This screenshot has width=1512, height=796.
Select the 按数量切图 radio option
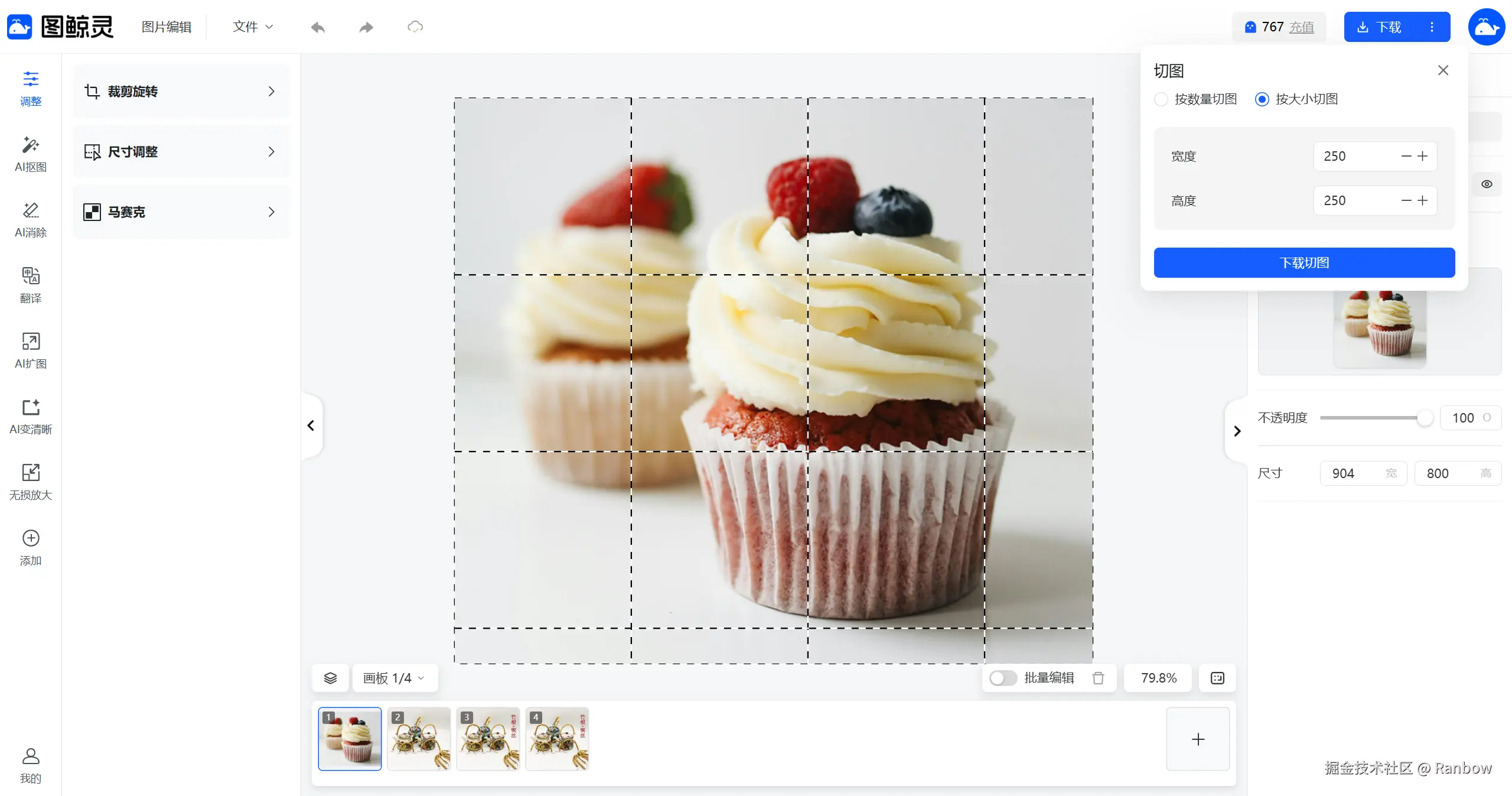[1161, 99]
